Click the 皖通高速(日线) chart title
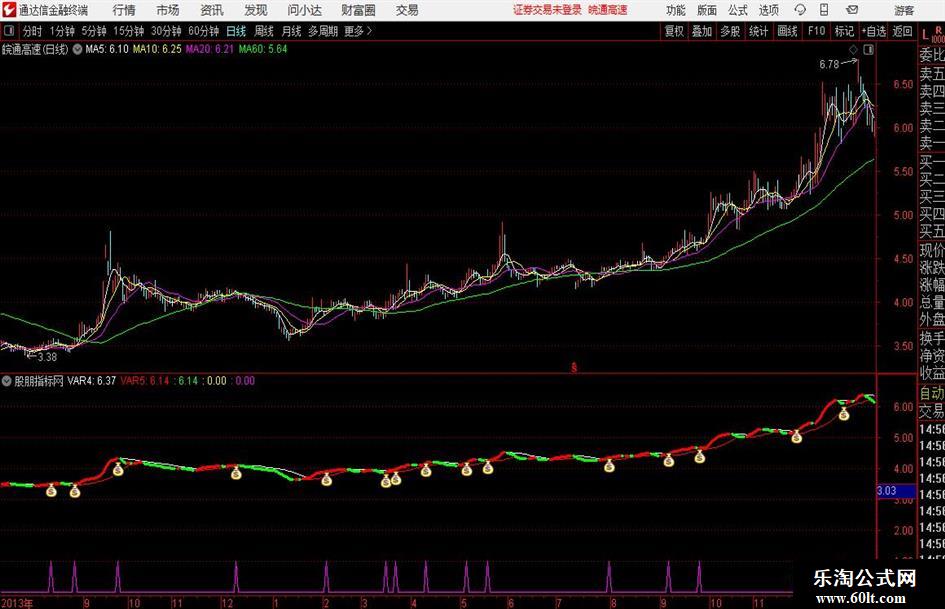Viewport: 945px width, 609px height. point(35,49)
